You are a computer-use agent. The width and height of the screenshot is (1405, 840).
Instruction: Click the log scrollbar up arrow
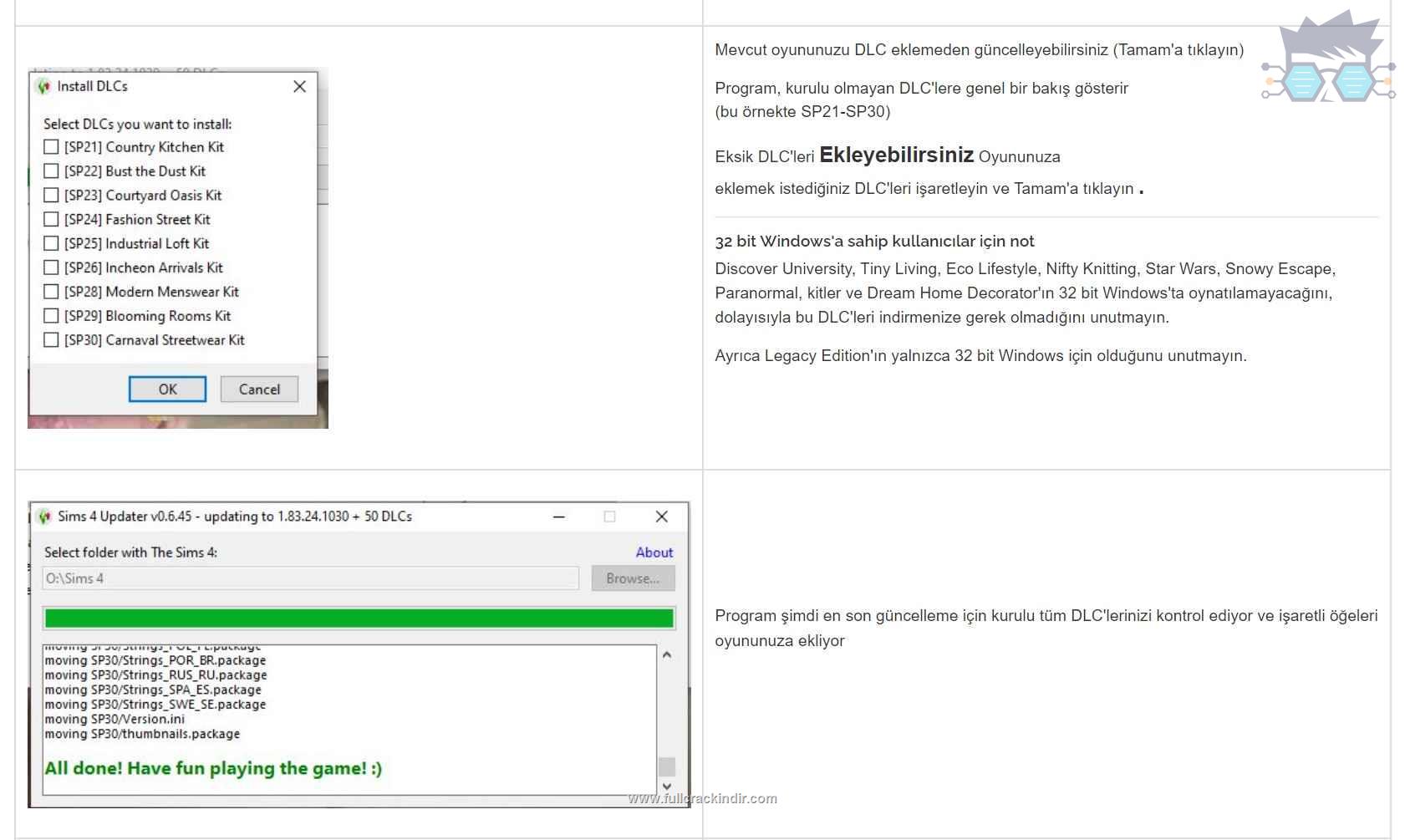pyautogui.click(x=667, y=654)
